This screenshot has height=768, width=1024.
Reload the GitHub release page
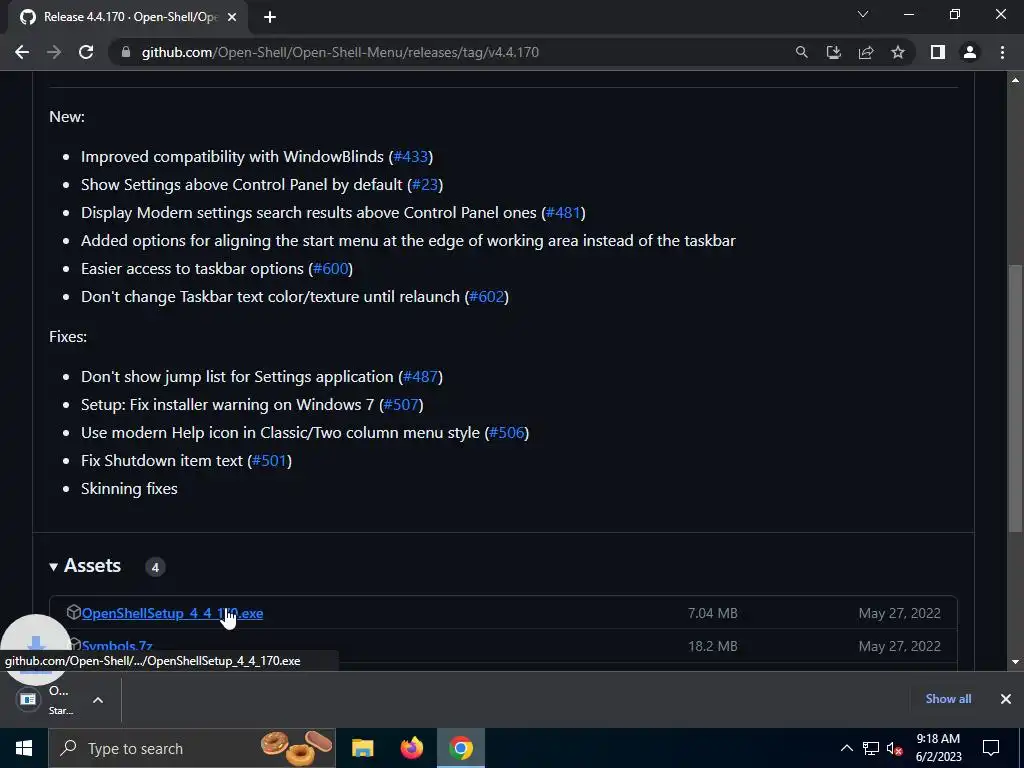coord(86,52)
